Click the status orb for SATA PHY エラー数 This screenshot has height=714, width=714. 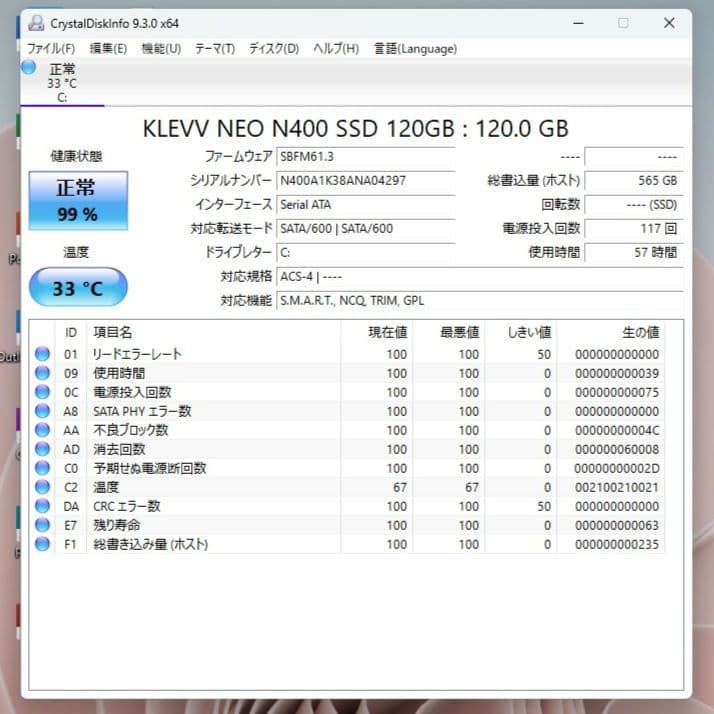click(42, 411)
